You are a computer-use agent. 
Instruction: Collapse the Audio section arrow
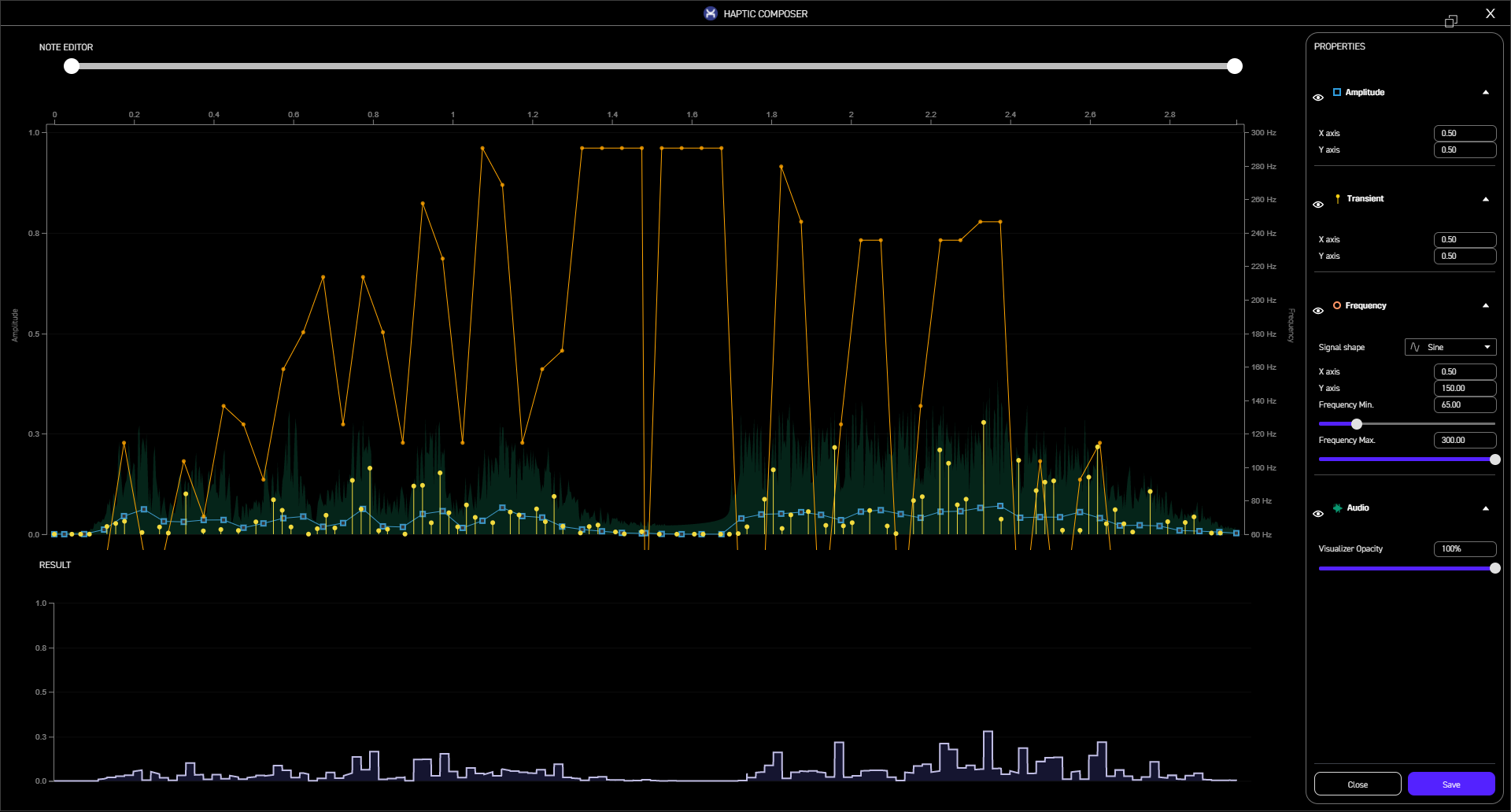point(1486,508)
